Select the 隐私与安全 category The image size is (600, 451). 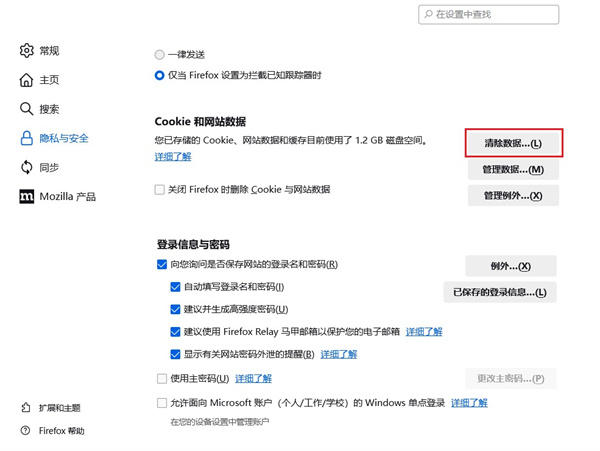[64, 138]
